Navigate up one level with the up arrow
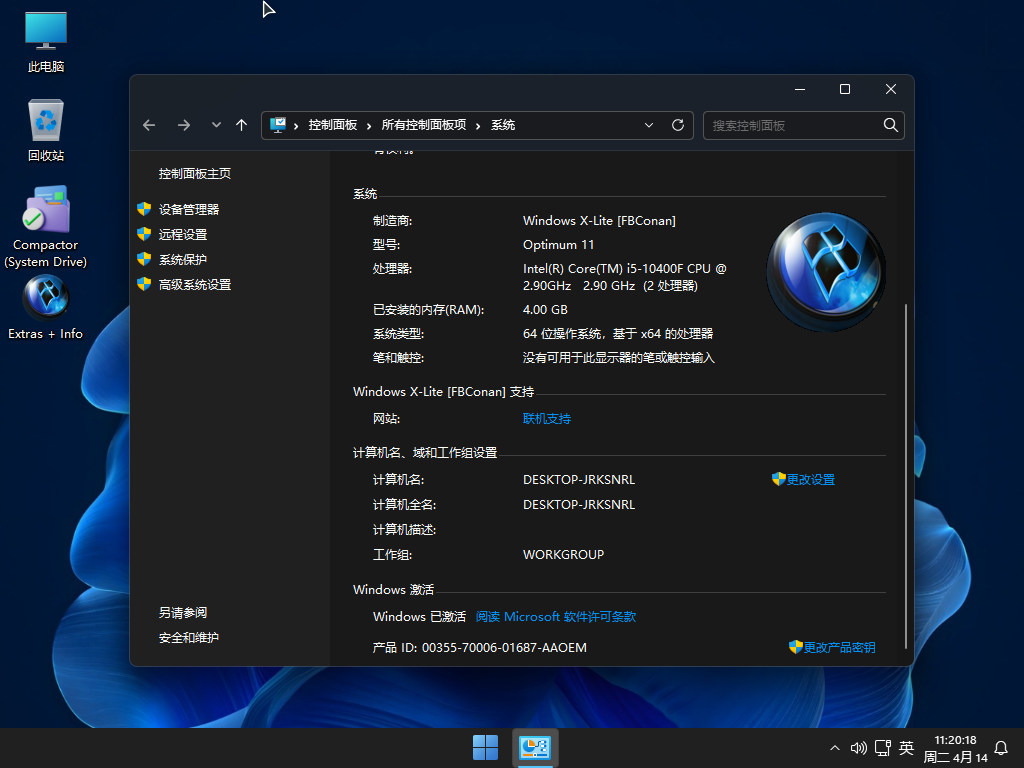Screen dimensions: 1024x768 (x=241, y=125)
